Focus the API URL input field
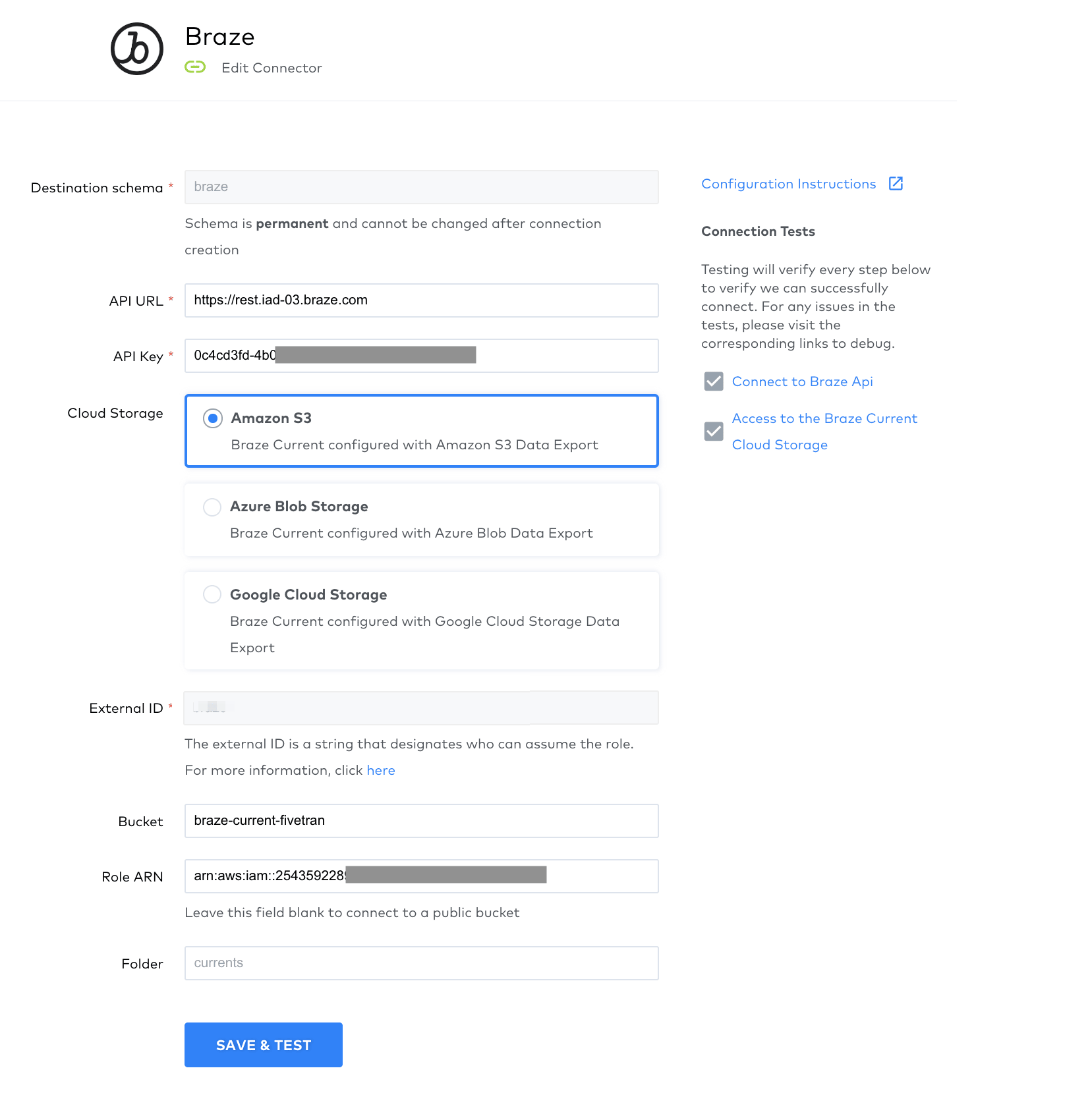The height and width of the screenshot is (1120, 1090). pos(422,300)
